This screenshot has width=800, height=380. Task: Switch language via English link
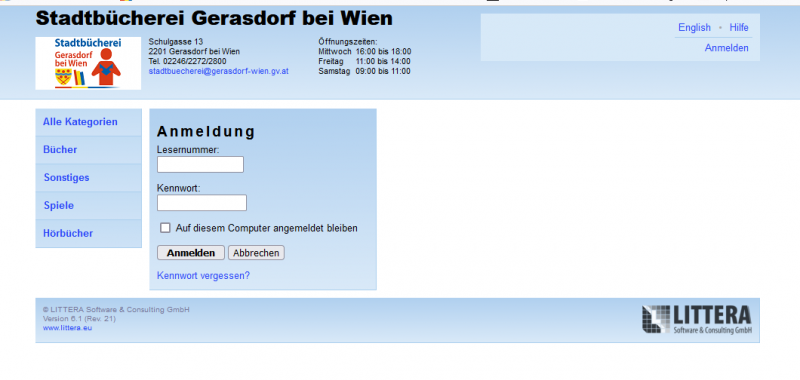tap(694, 28)
